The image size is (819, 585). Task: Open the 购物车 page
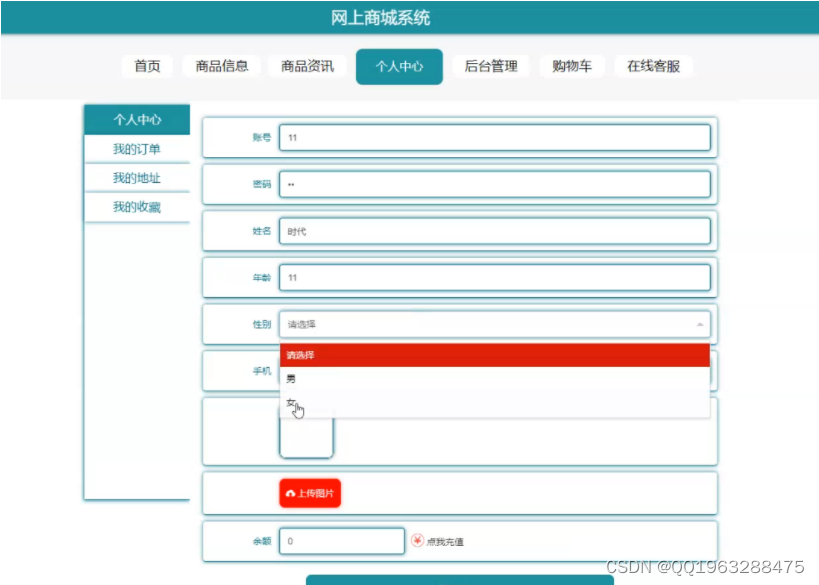(x=571, y=67)
